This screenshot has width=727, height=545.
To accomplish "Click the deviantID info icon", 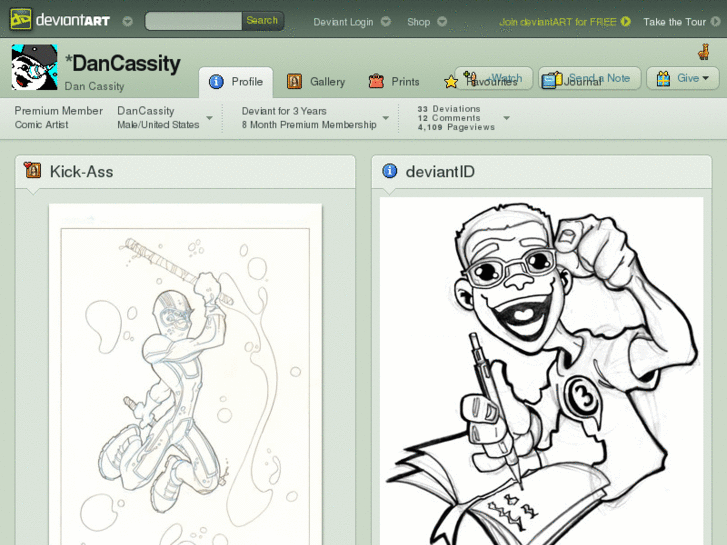I will pyautogui.click(x=389, y=171).
